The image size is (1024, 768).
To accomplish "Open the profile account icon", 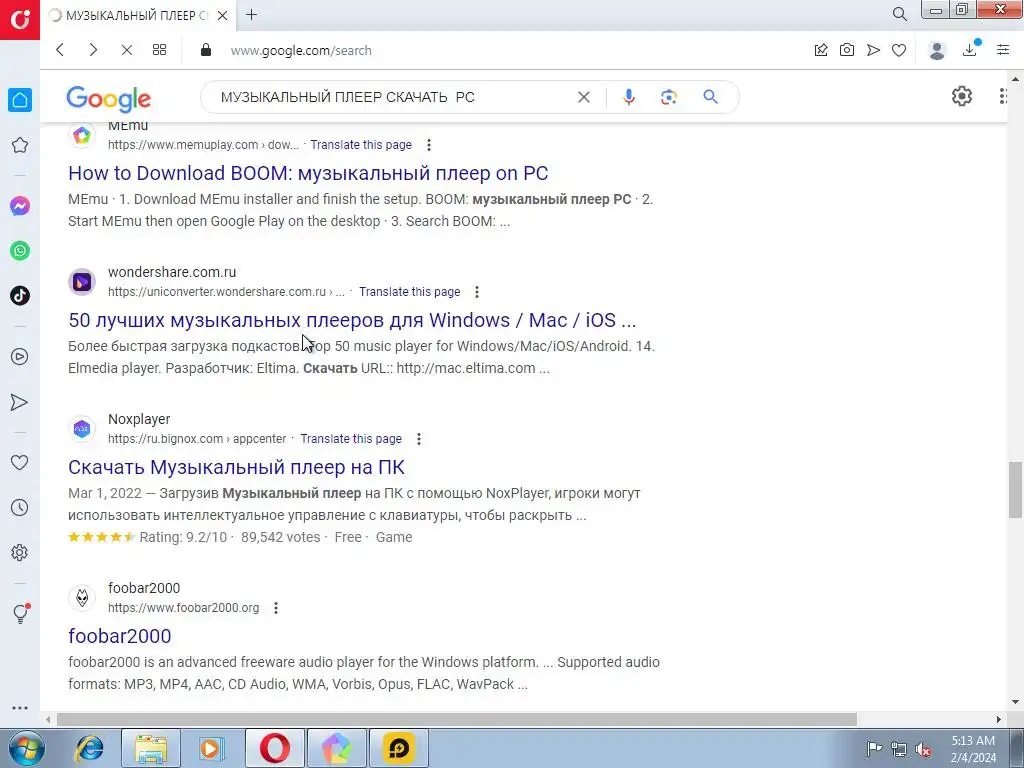I will [x=937, y=50].
